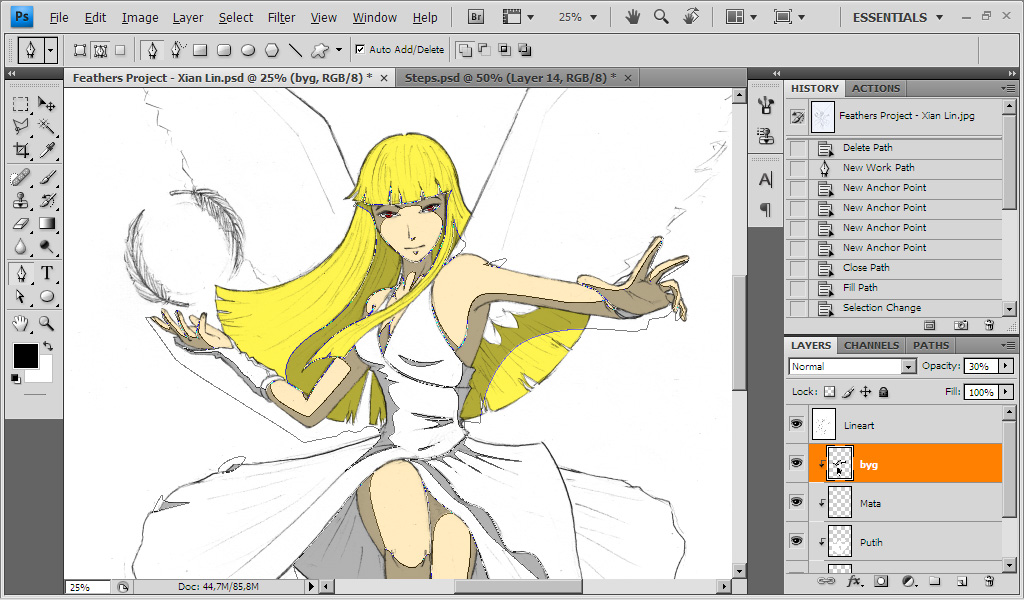
Task: Click the Opacity 30% input field
Action: [x=980, y=366]
